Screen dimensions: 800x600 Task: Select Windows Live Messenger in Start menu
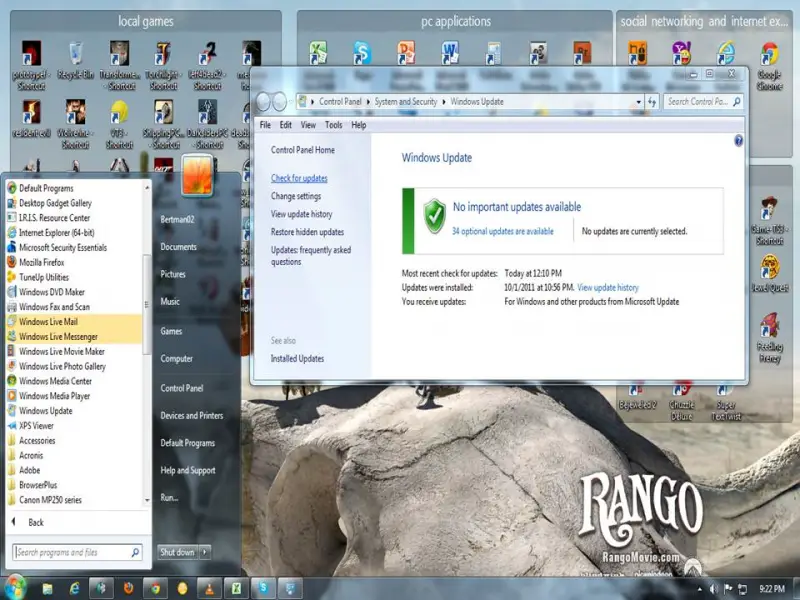[x=74, y=336]
